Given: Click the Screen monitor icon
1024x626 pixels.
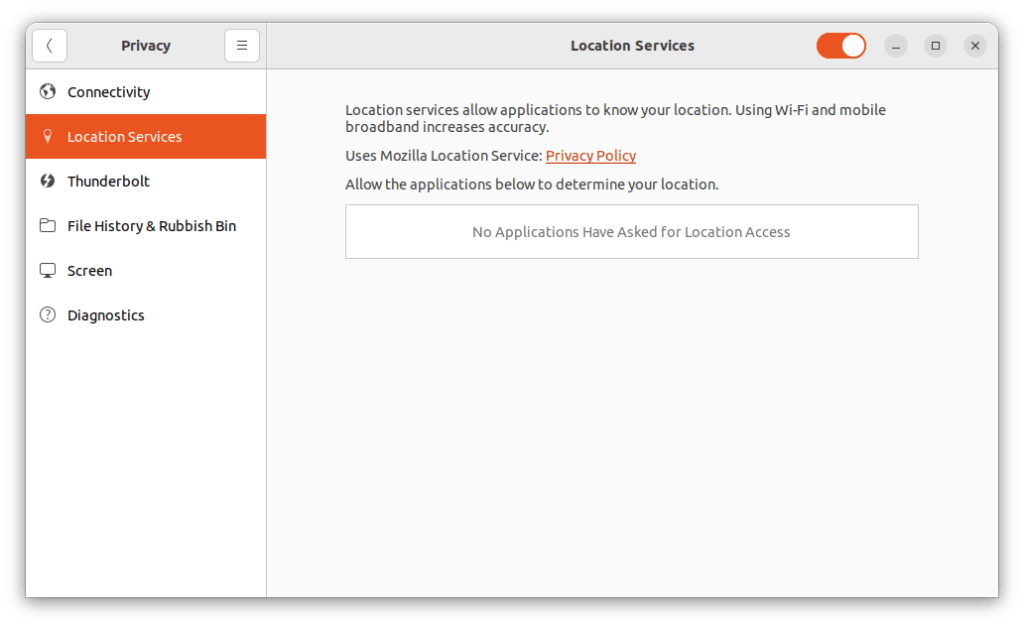Looking at the screenshot, I should (48, 270).
